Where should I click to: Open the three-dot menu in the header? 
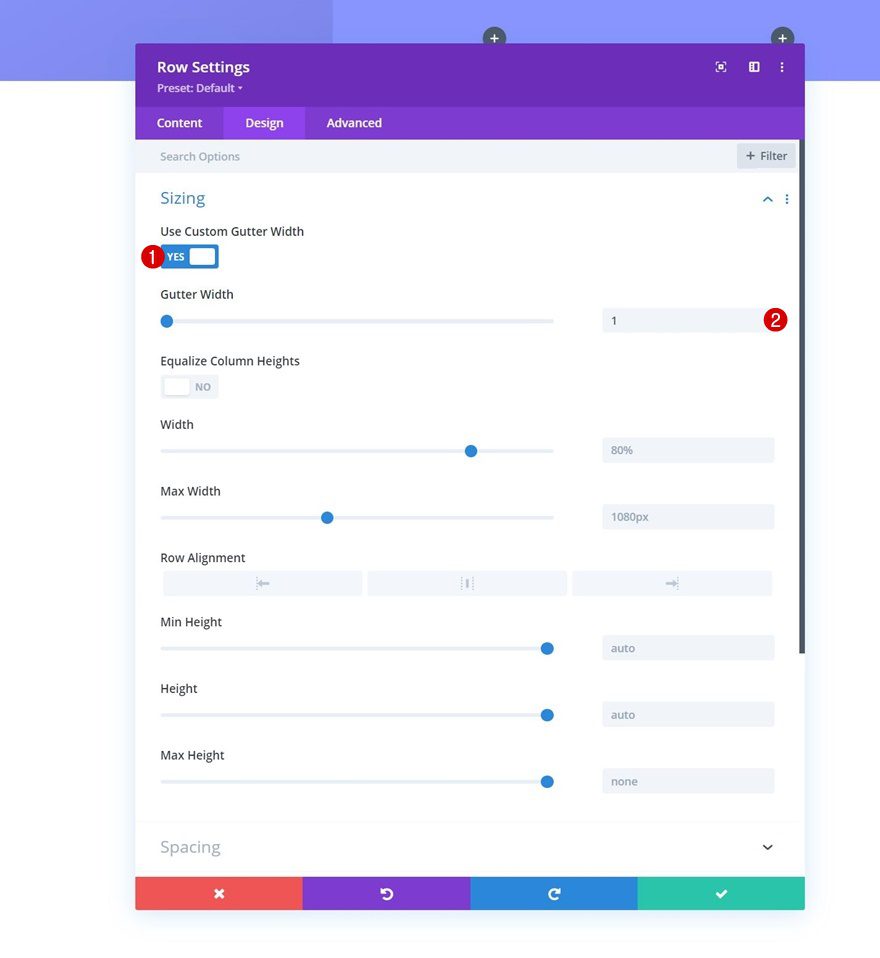click(782, 67)
